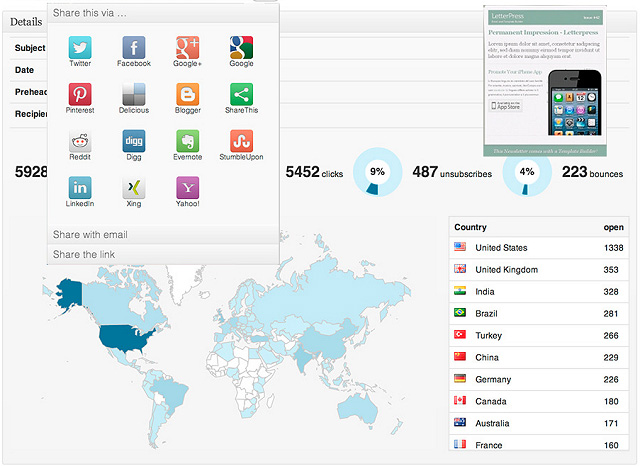Click the Brazil flag icon
Viewport: 640px width, 466px height.
(x=460, y=313)
